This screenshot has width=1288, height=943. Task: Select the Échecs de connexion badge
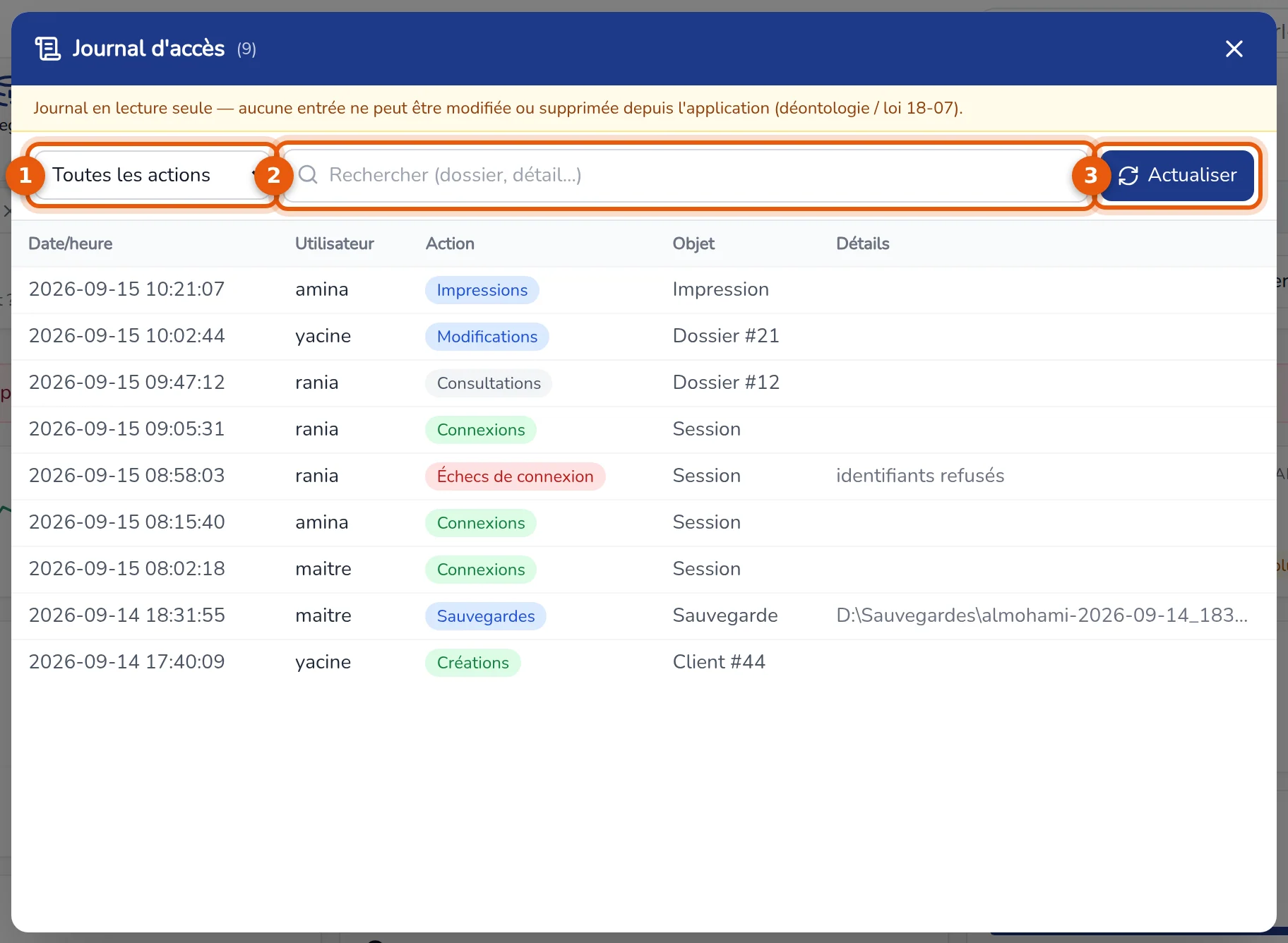coord(515,476)
